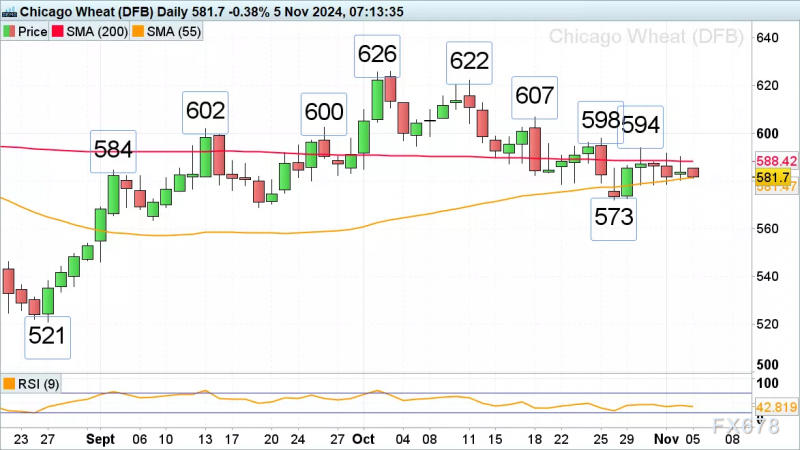The height and width of the screenshot is (450, 800).
Task: Click the 588.42 SMA value tag
Action: [x=776, y=161]
